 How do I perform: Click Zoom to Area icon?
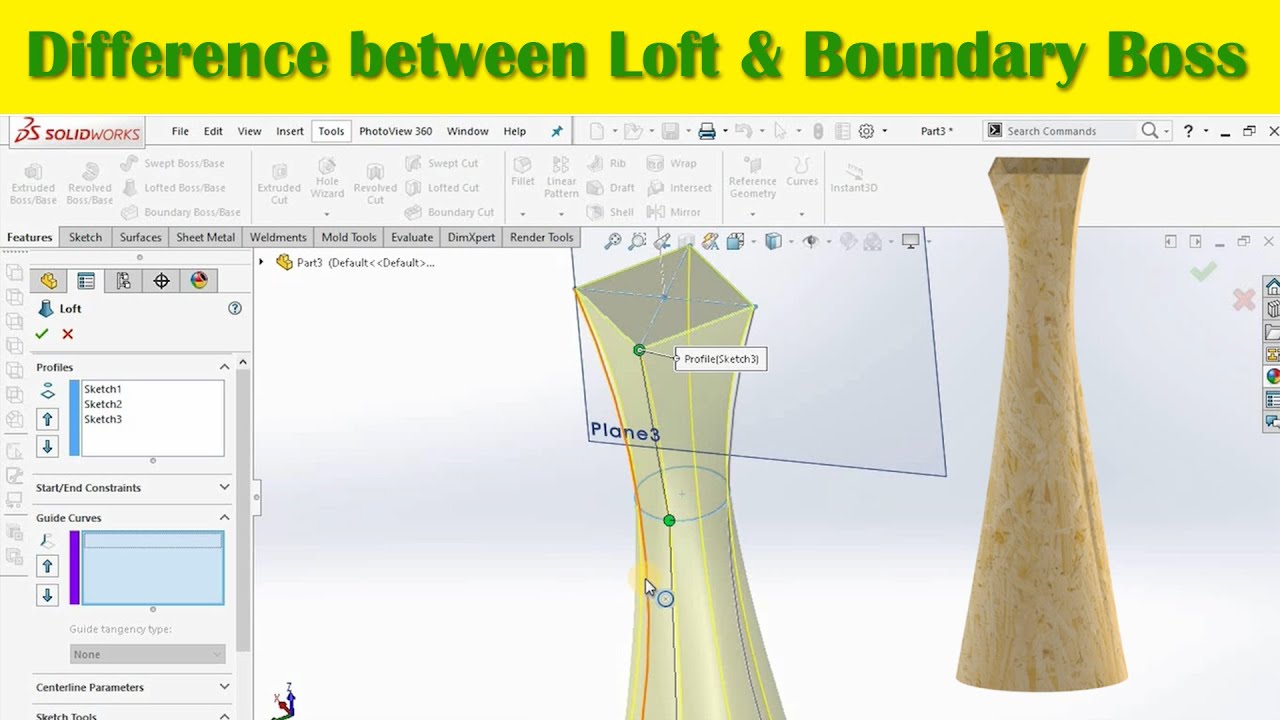[637, 241]
